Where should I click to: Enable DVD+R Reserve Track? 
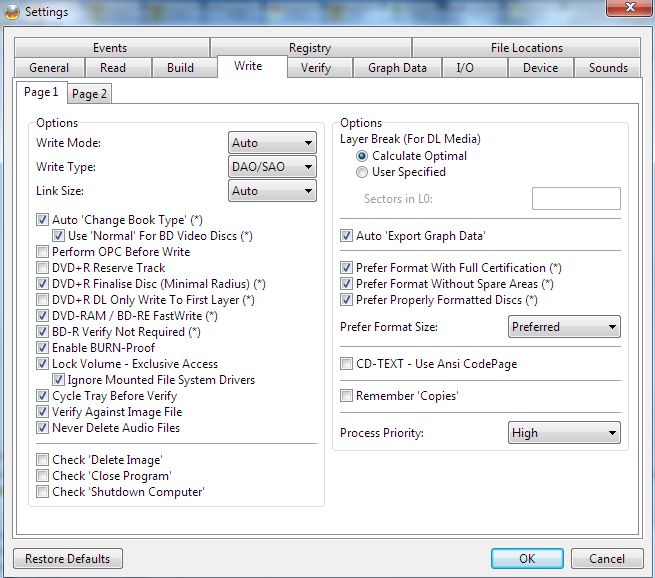pyautogui.click(x=42, y=268)
